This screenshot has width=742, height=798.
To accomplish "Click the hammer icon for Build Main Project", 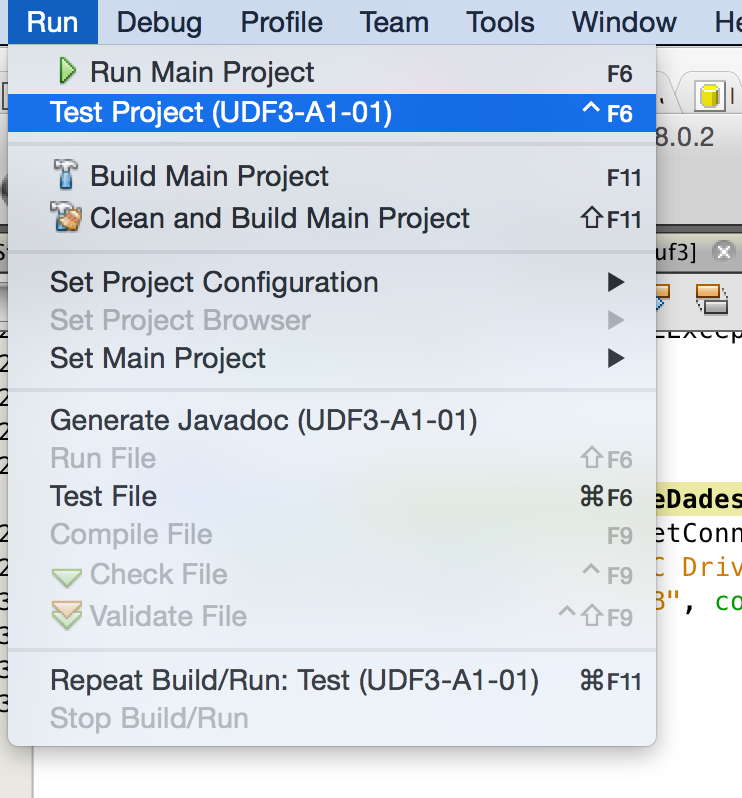I will click(65, 175).
